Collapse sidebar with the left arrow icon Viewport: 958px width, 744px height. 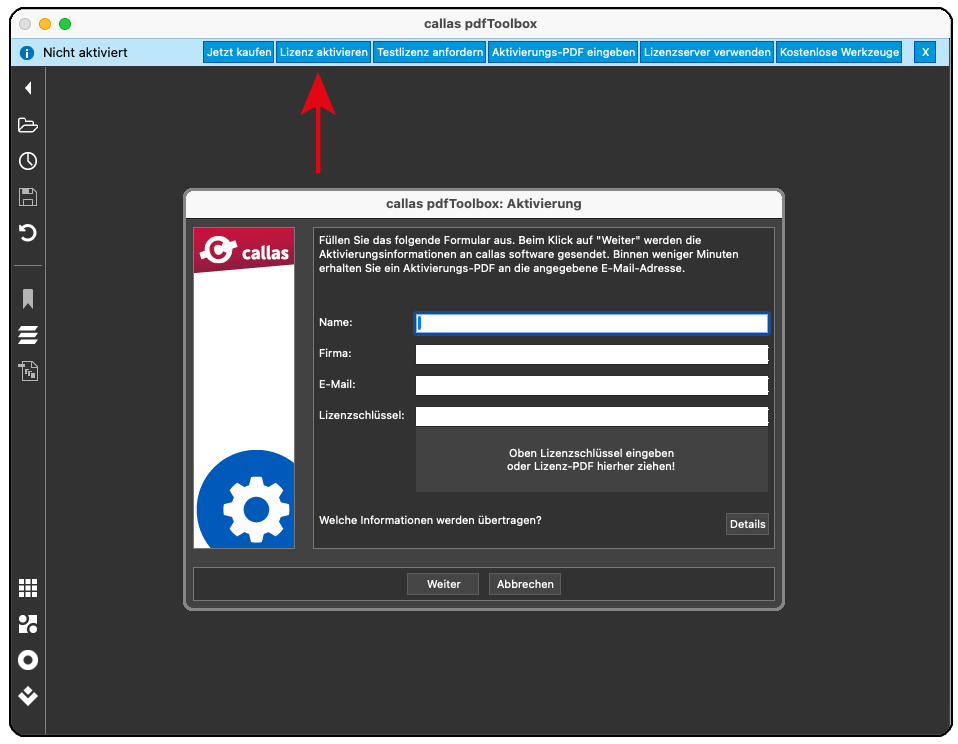(x=28, y=88)
